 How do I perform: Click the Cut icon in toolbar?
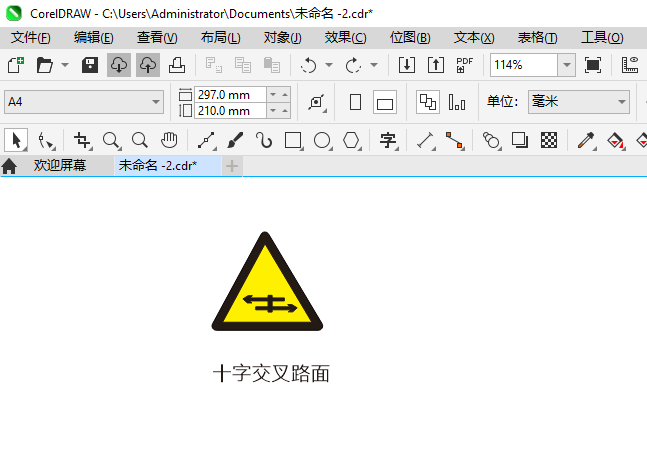pos(214,65)
